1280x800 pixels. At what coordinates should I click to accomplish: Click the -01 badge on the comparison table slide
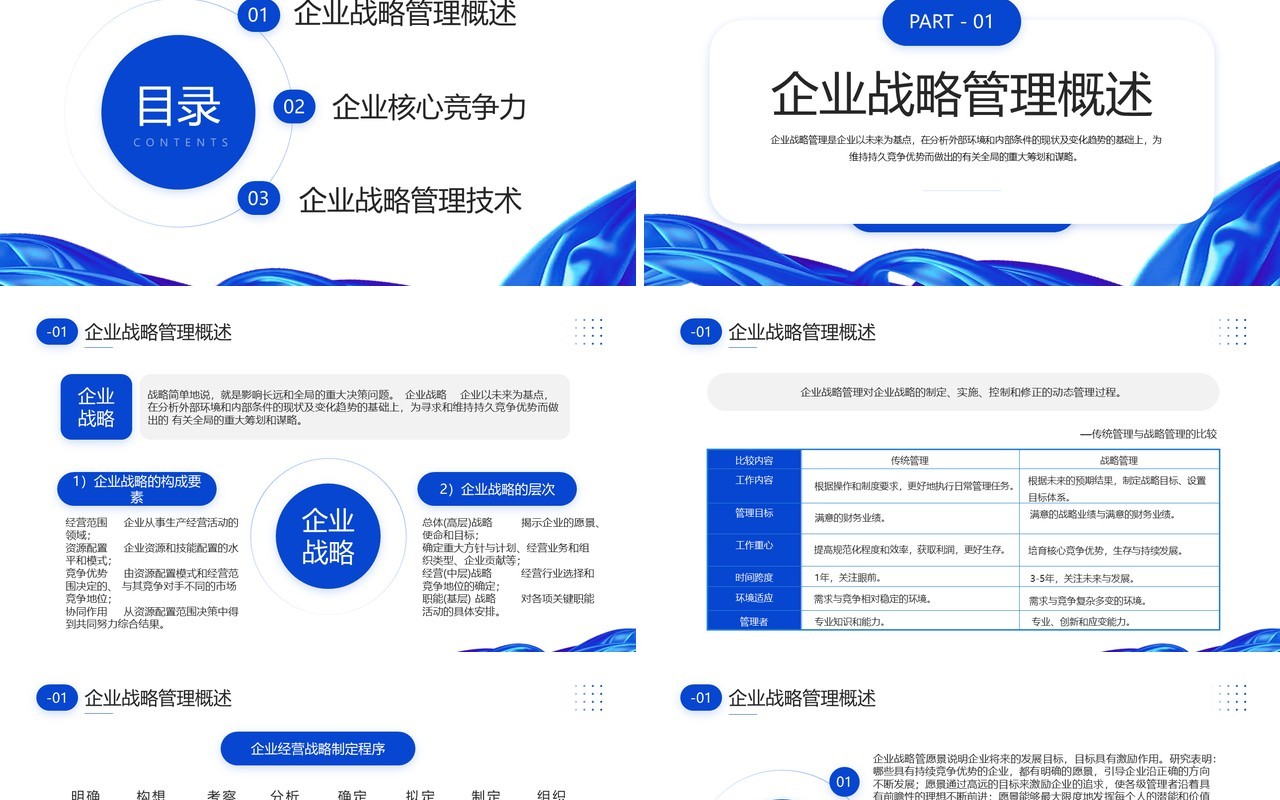point(701,332)
